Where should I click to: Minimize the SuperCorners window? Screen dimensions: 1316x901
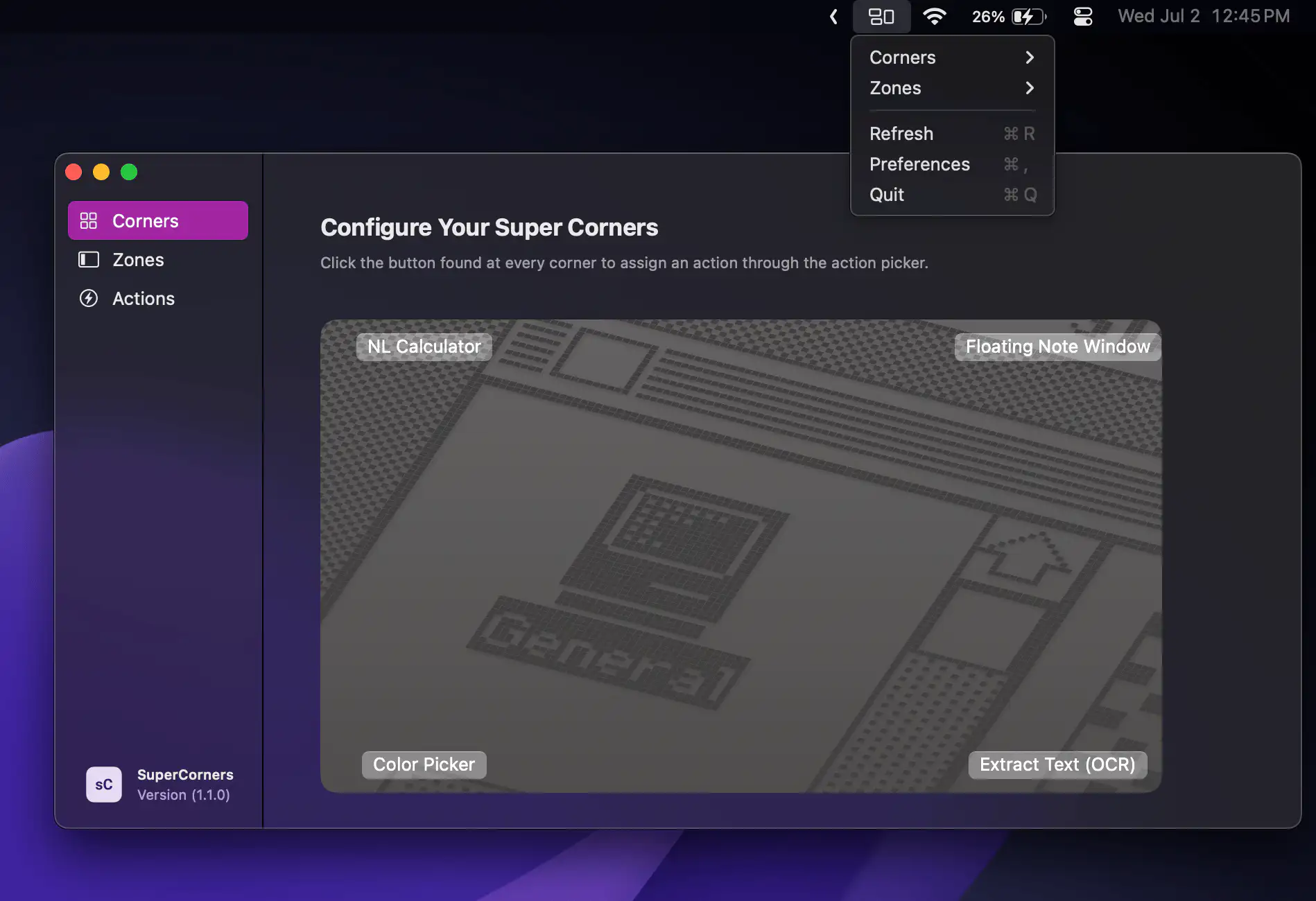point(101,172)
